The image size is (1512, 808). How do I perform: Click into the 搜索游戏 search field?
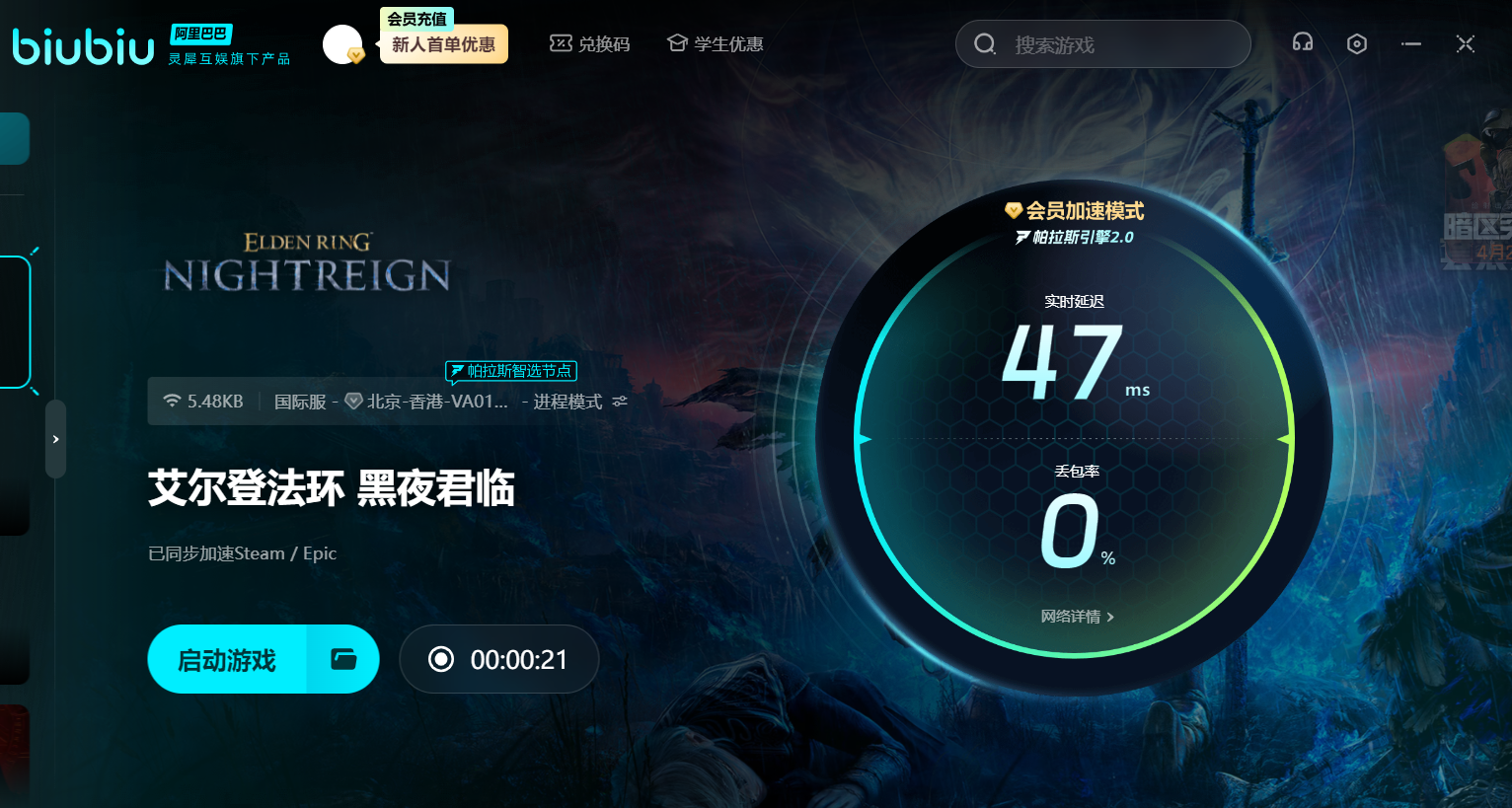1115,45
